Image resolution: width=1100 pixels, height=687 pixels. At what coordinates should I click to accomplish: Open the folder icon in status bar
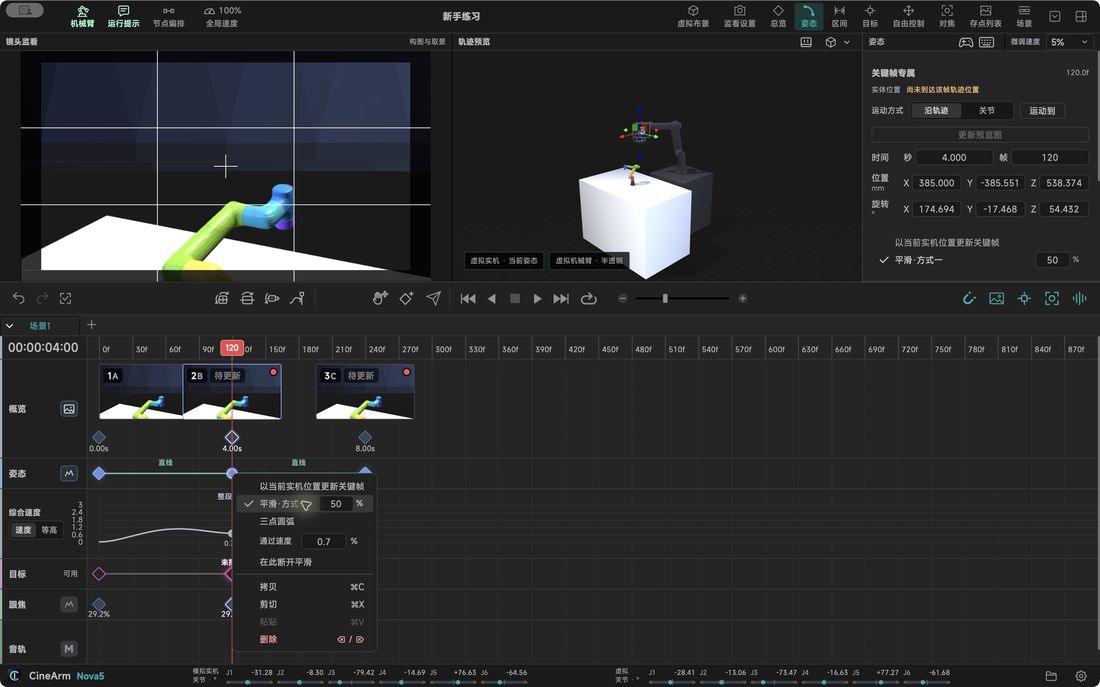(x=1051, y=676)
